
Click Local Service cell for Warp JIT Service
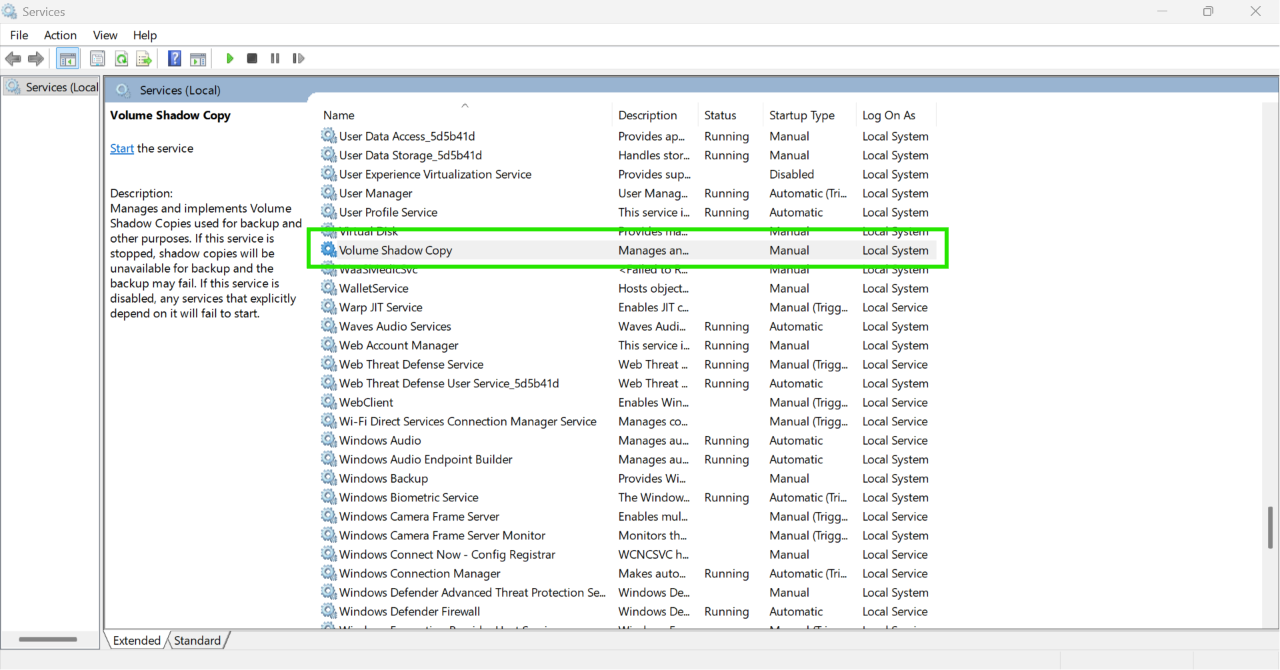tap(895, 307)
